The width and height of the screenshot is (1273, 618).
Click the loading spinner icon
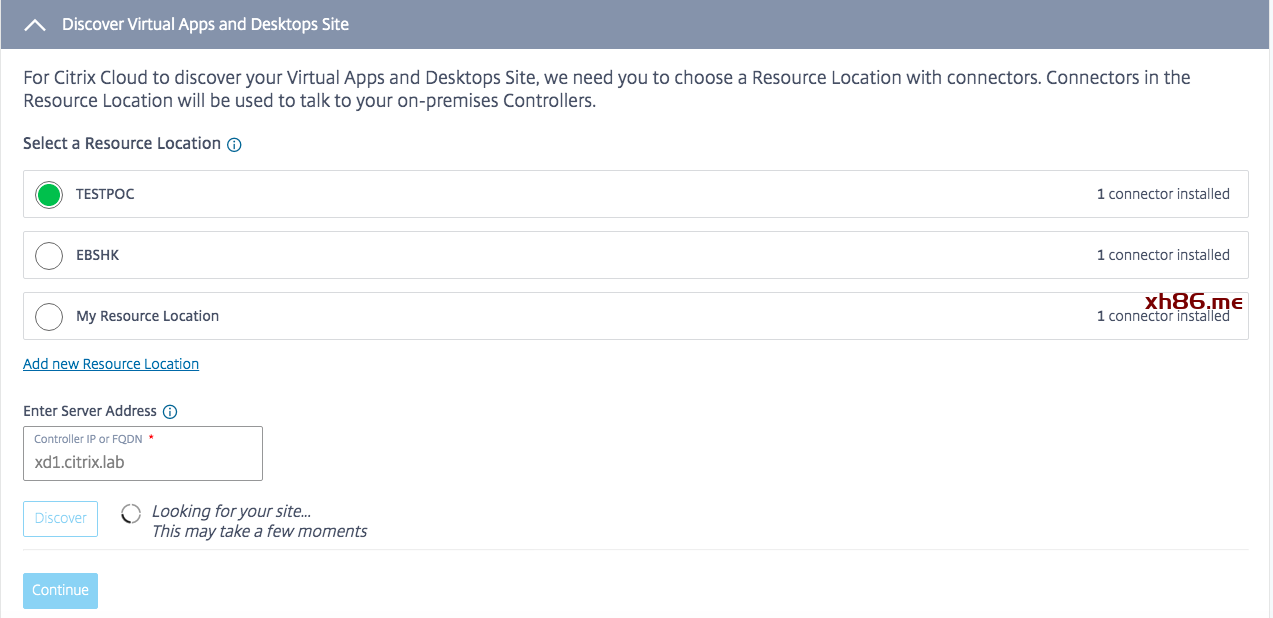tap(130, 514)
